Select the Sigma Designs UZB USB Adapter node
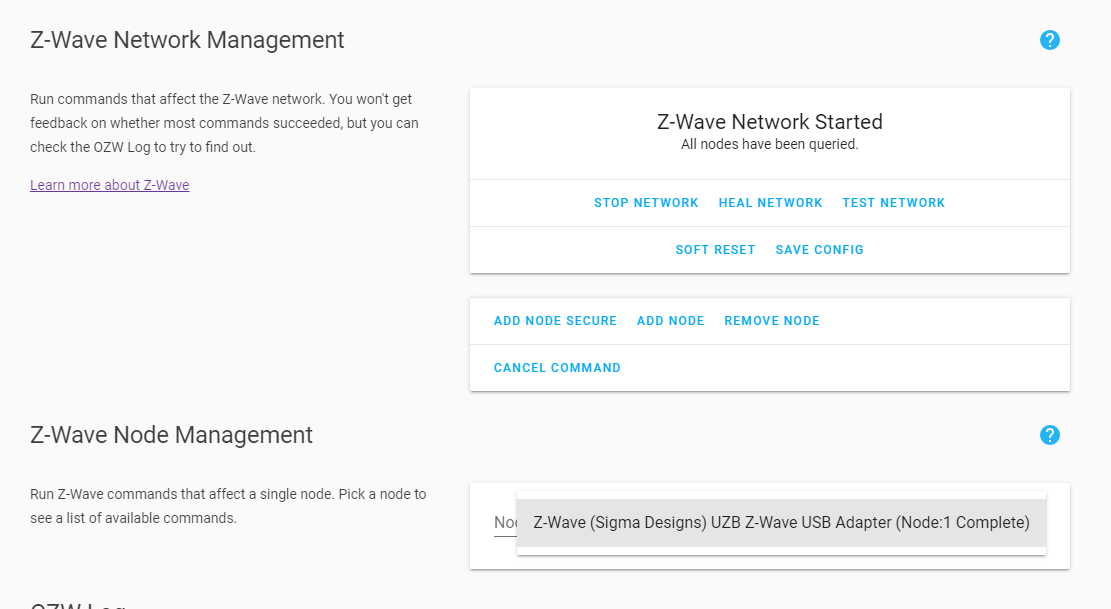 click(x=780, y=522)
